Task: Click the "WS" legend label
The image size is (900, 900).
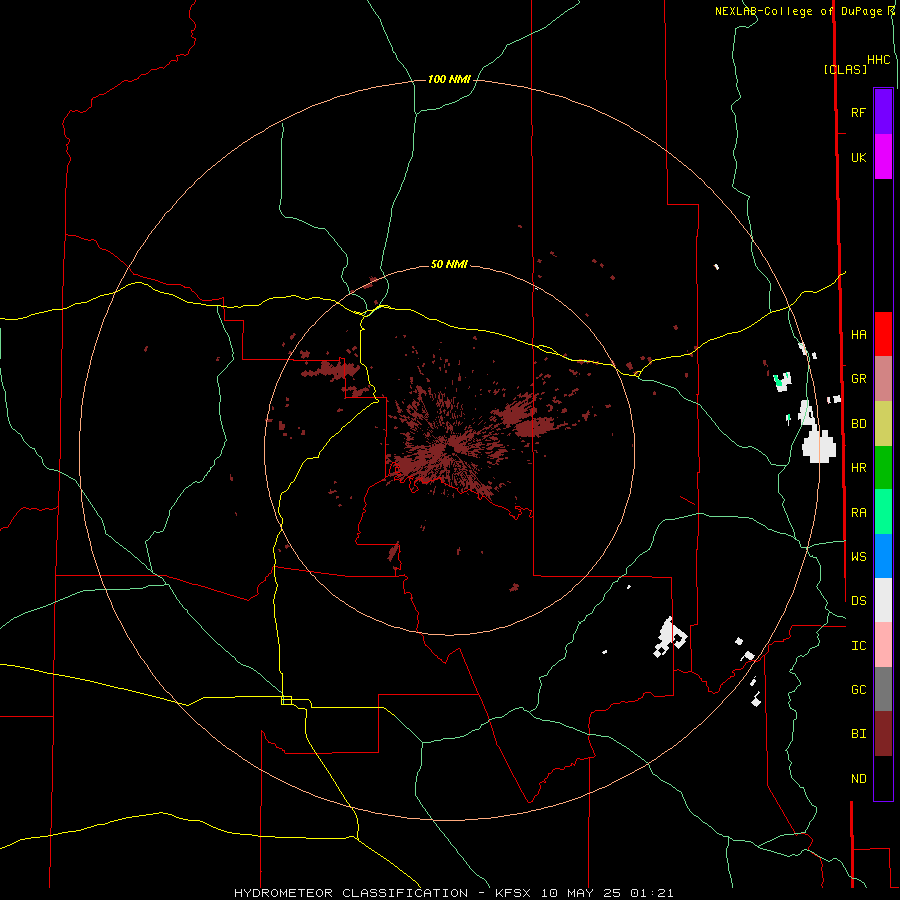Action: click(x=858, y=557)
